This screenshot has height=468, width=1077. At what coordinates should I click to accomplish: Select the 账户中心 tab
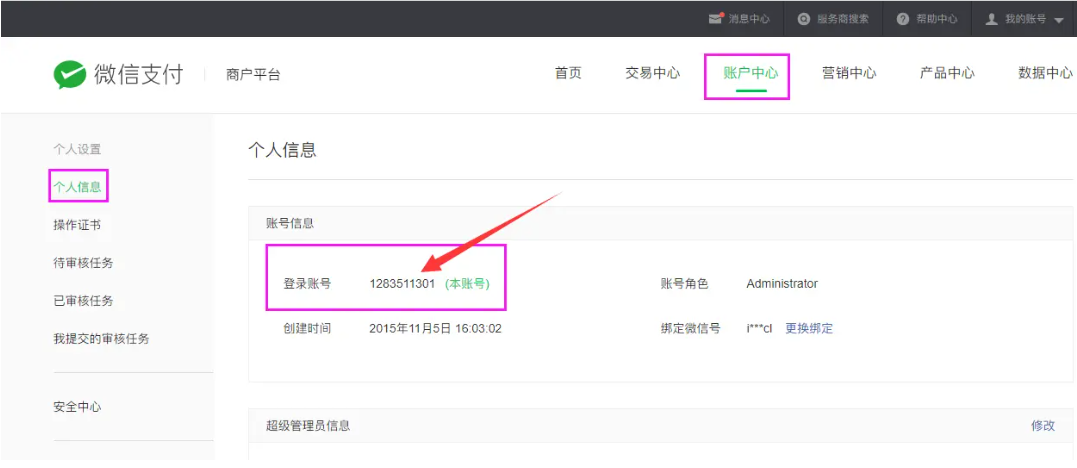click(750, 74)
